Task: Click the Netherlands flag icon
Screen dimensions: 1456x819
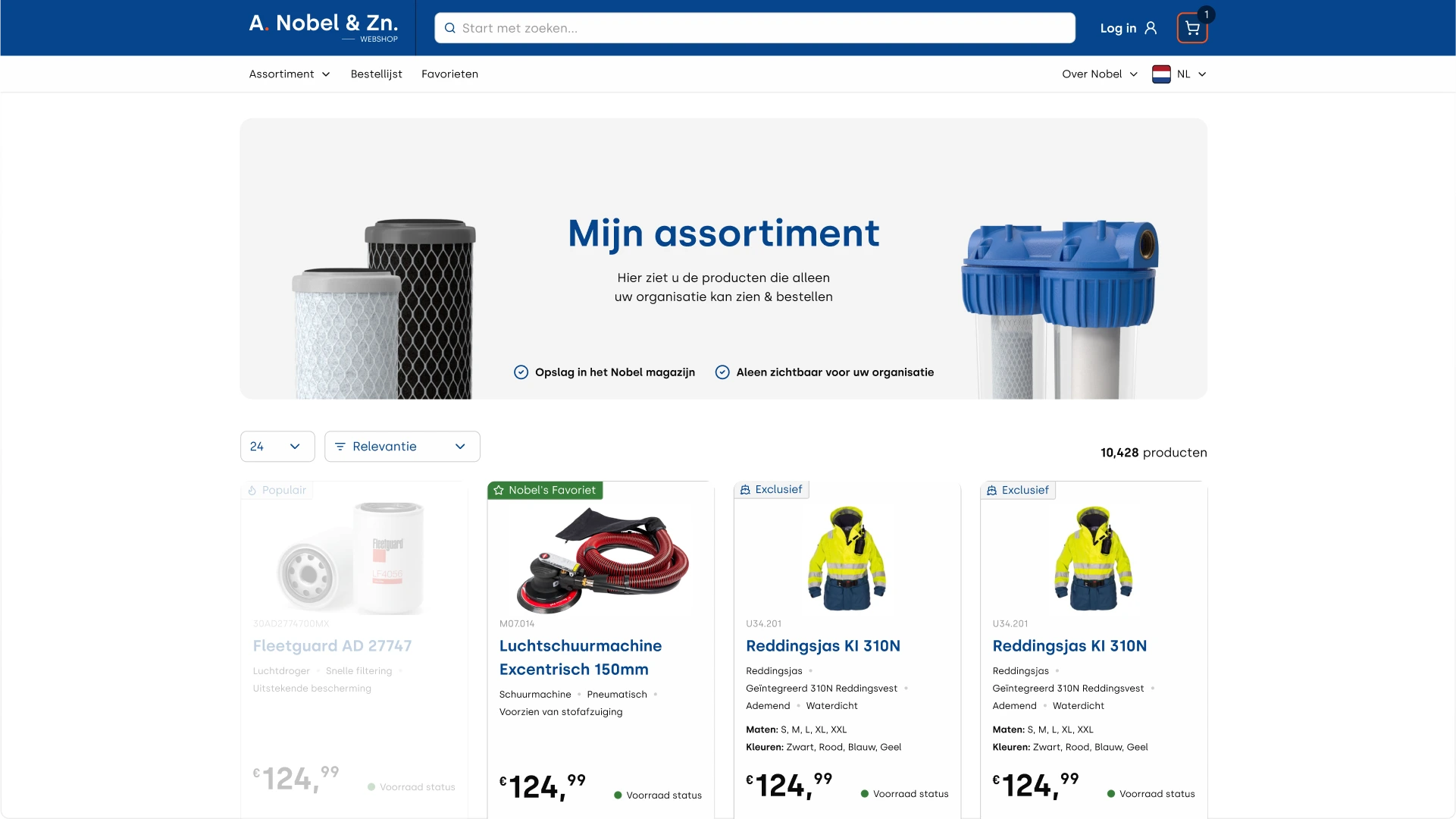Action: pyautogui.click(x=1160, y=74)
